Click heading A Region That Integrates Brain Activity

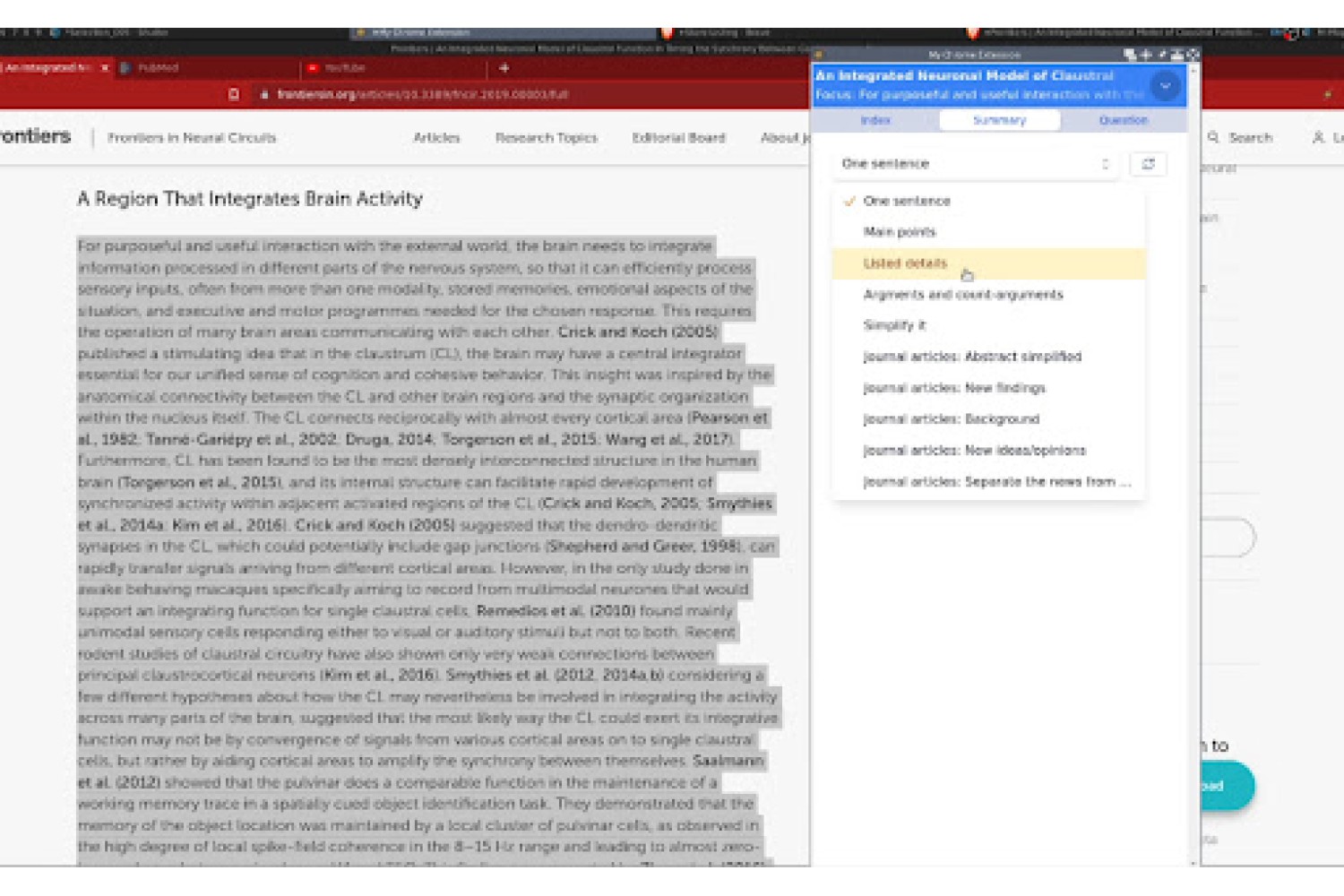[250, 199]
